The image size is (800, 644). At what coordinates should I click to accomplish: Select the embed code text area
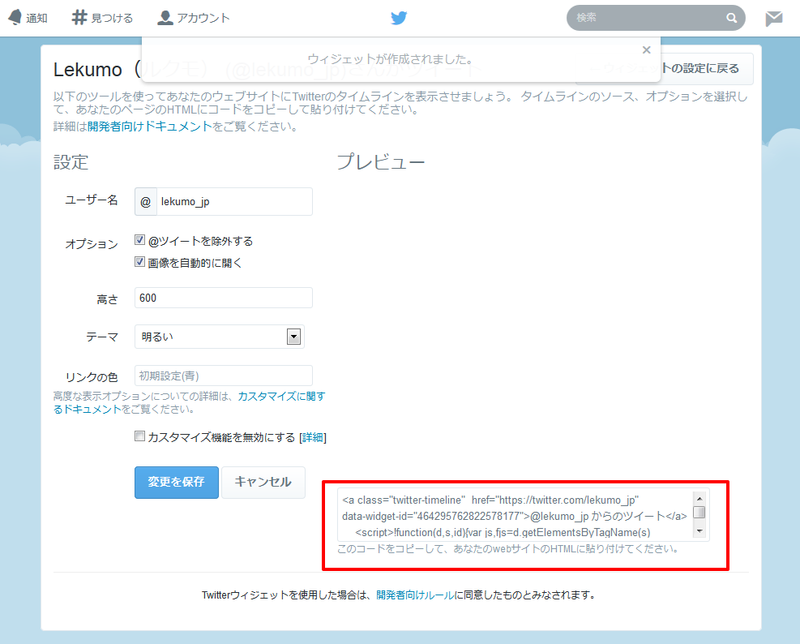point(515,515)
